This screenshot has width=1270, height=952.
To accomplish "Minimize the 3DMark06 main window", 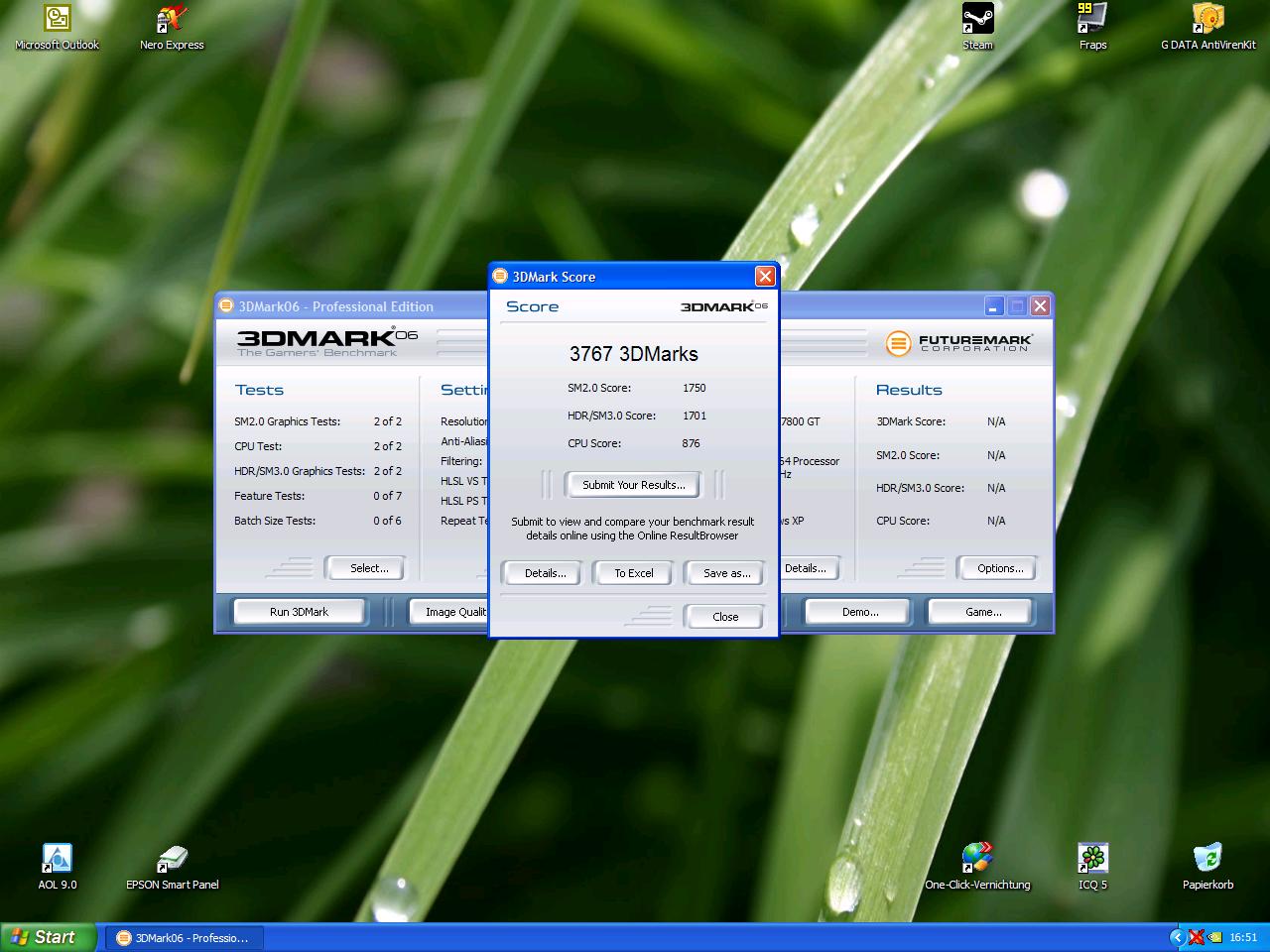I will [994, 306].
